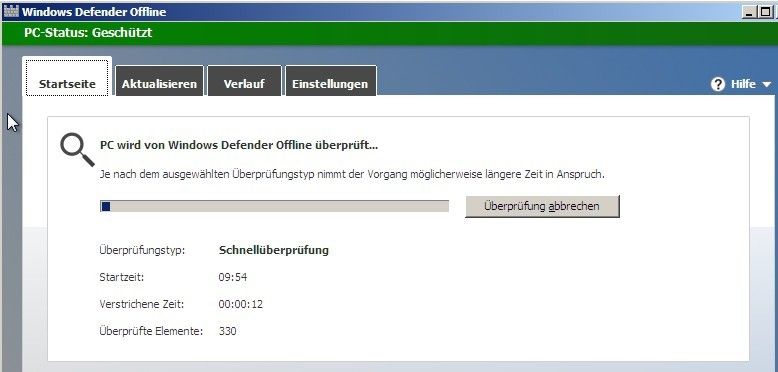Maximize the Windows Defender Offline window

point(765,12)
